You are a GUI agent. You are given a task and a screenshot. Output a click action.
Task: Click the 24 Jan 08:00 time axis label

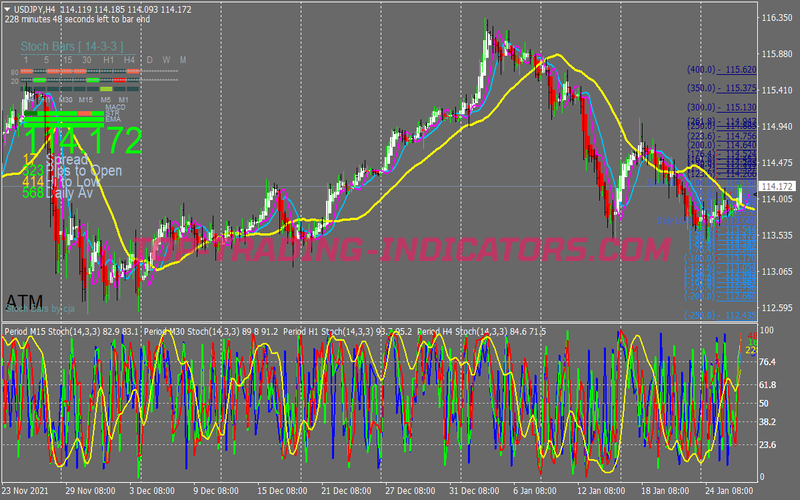click(729, 491)
